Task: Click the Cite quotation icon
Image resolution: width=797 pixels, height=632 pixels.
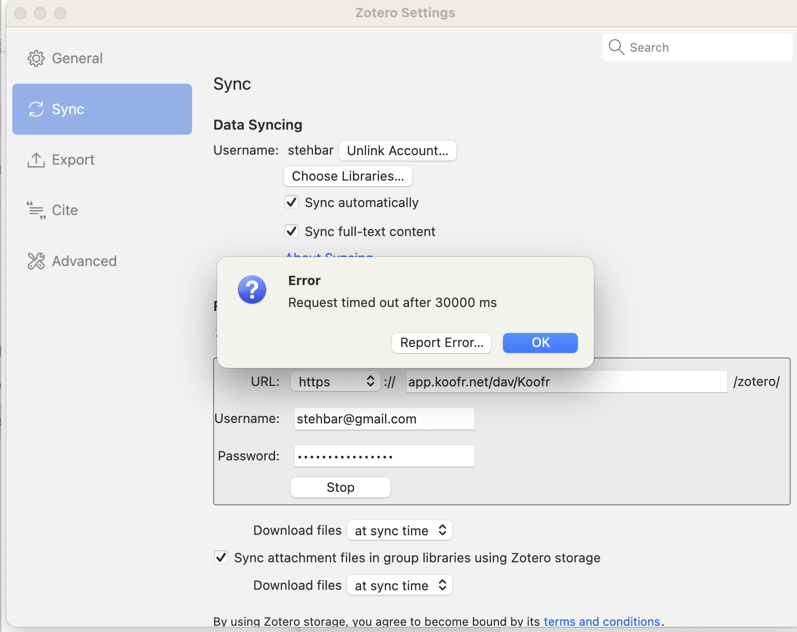Action: (36, 210)
